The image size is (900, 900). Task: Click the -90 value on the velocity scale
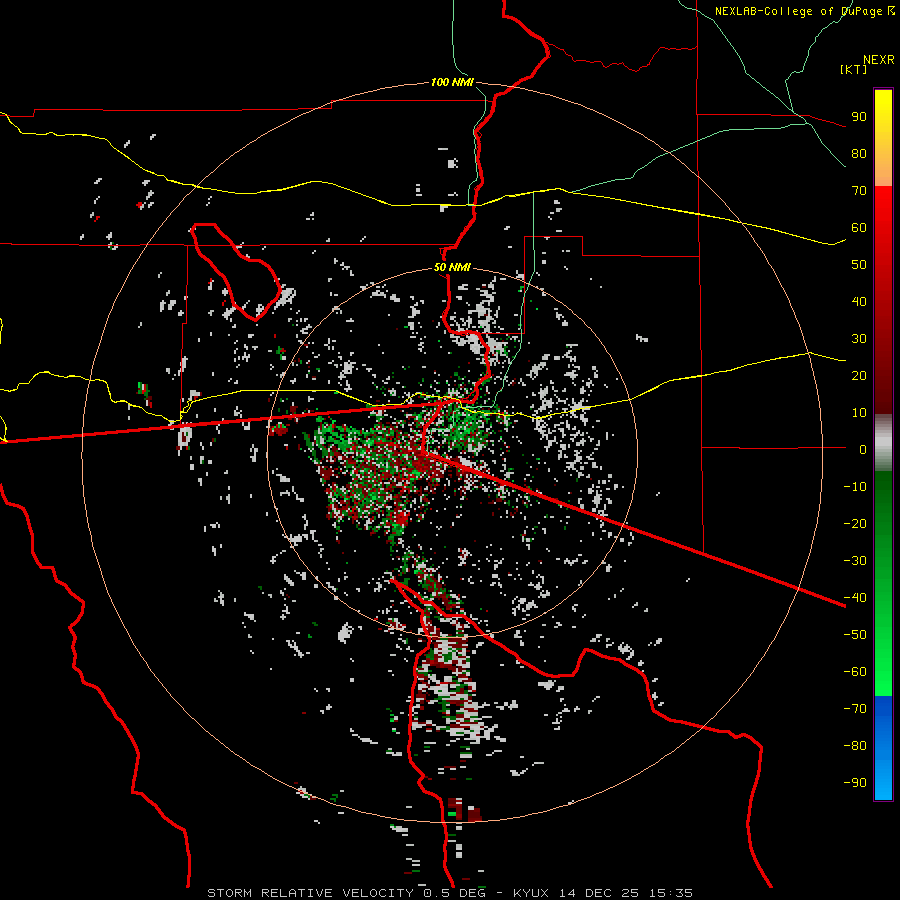[855, 783]
